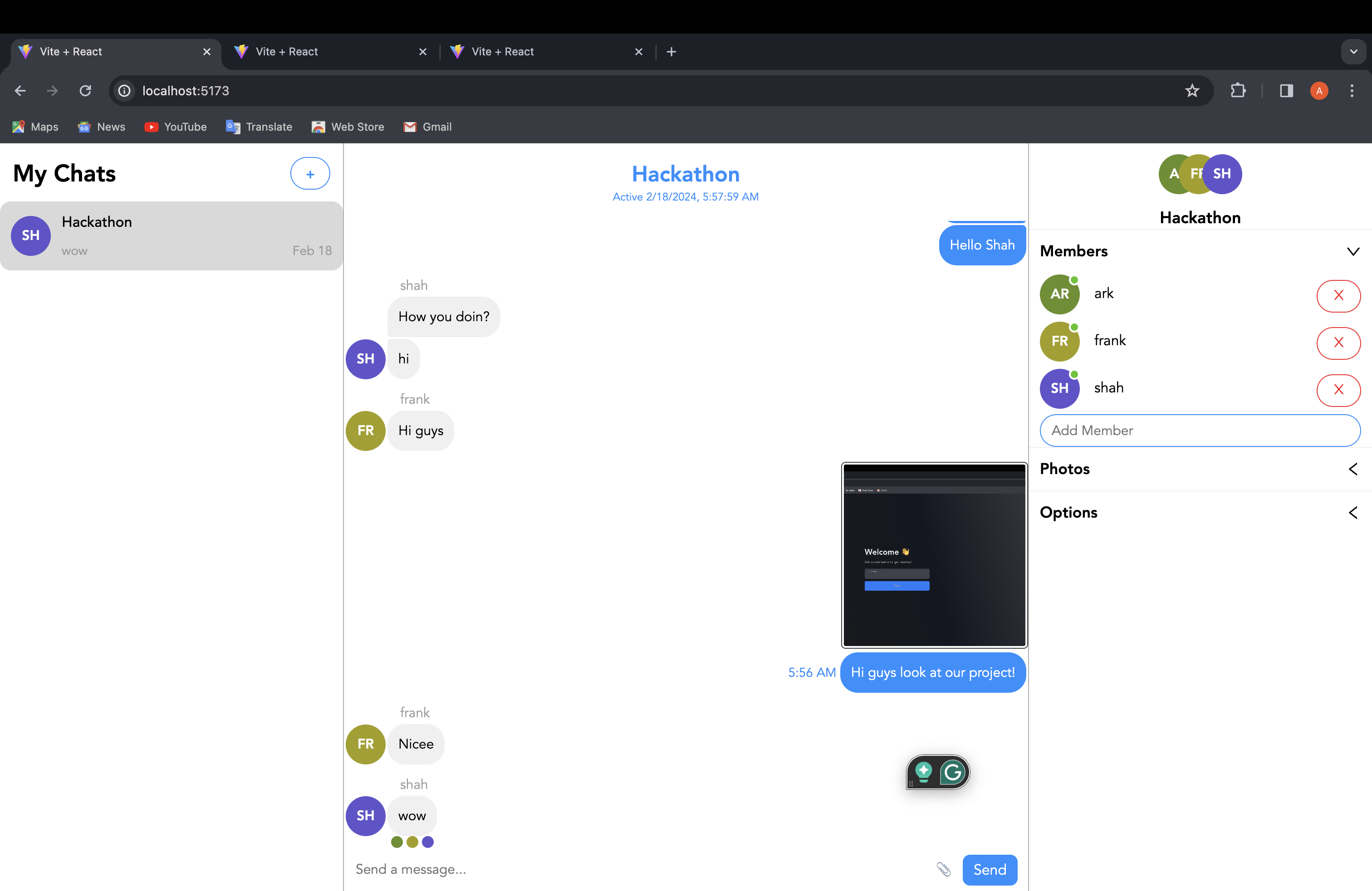Click the paperclip attachment icon

[x=943, y=869]
